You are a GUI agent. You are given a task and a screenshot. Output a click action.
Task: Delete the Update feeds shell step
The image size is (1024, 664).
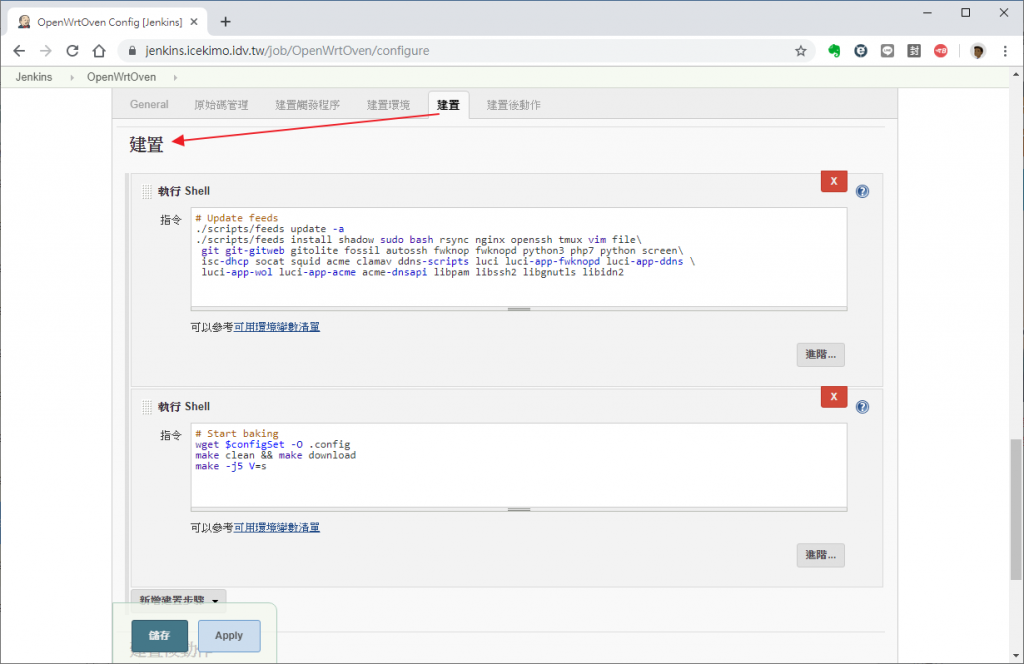click(x=834, y=182)
